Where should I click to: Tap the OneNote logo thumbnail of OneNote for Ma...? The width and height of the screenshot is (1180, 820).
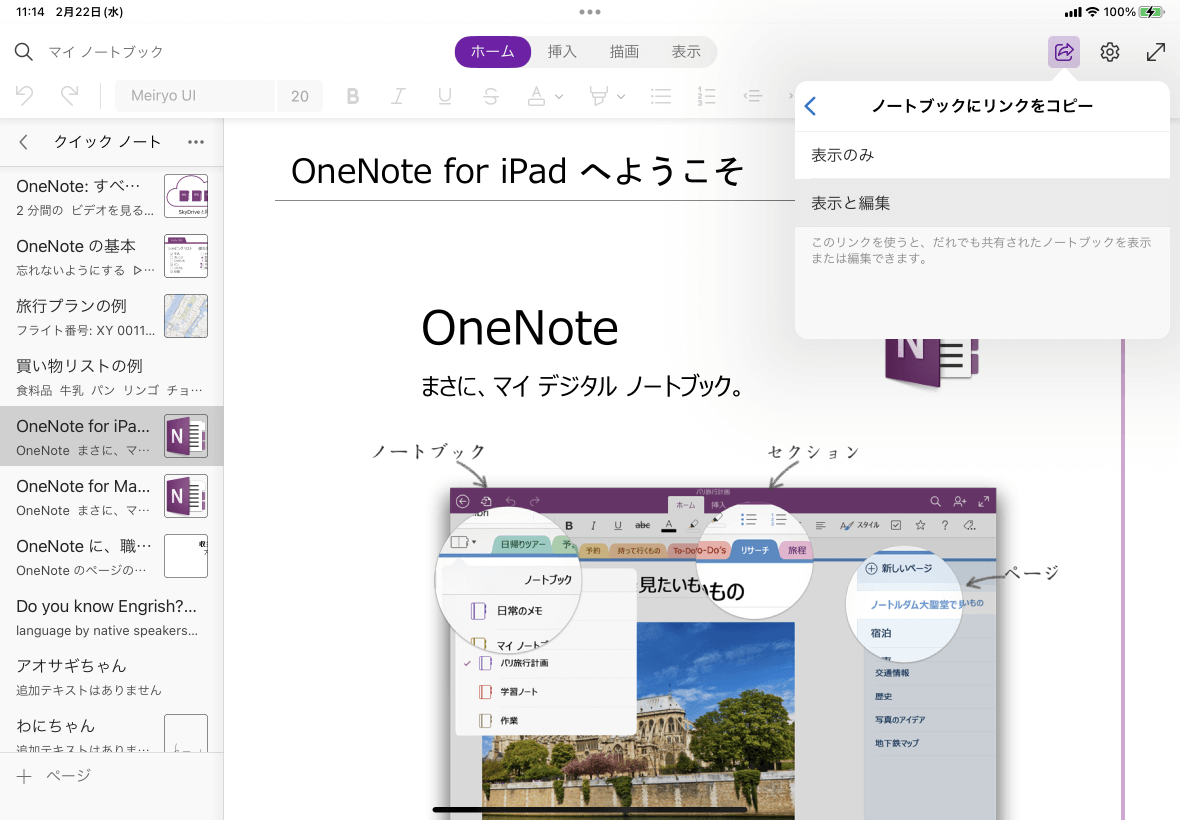[x=186, y=497]
